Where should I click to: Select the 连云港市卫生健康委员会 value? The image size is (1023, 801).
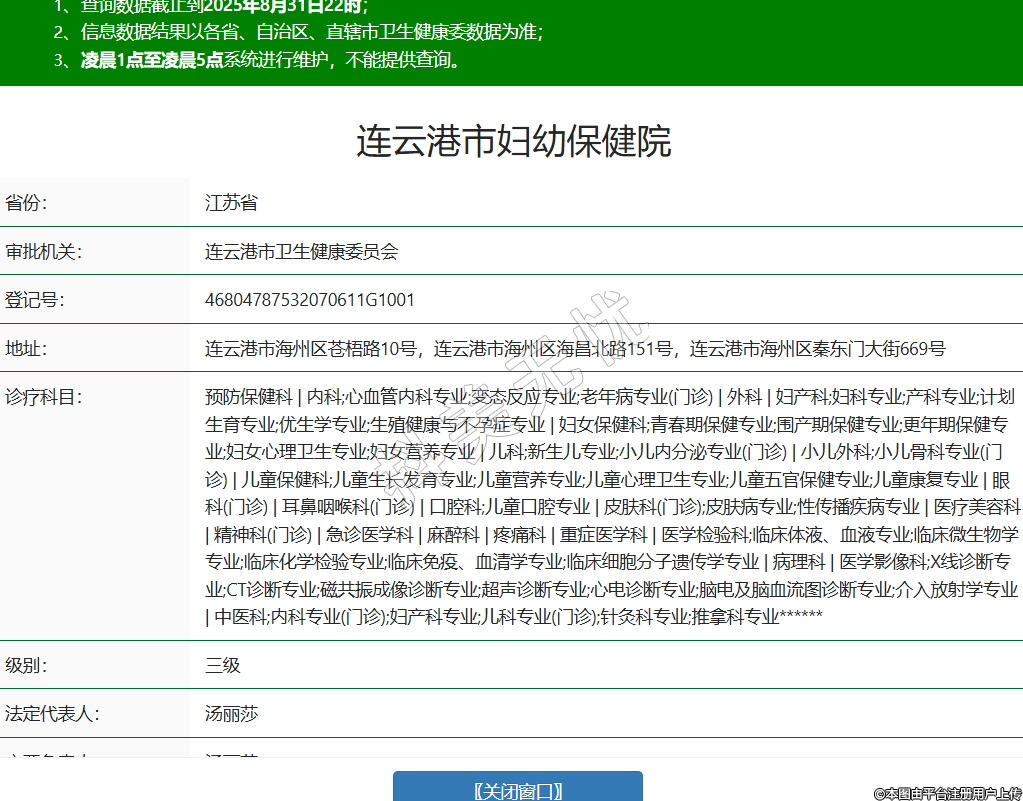coord(301,252)
